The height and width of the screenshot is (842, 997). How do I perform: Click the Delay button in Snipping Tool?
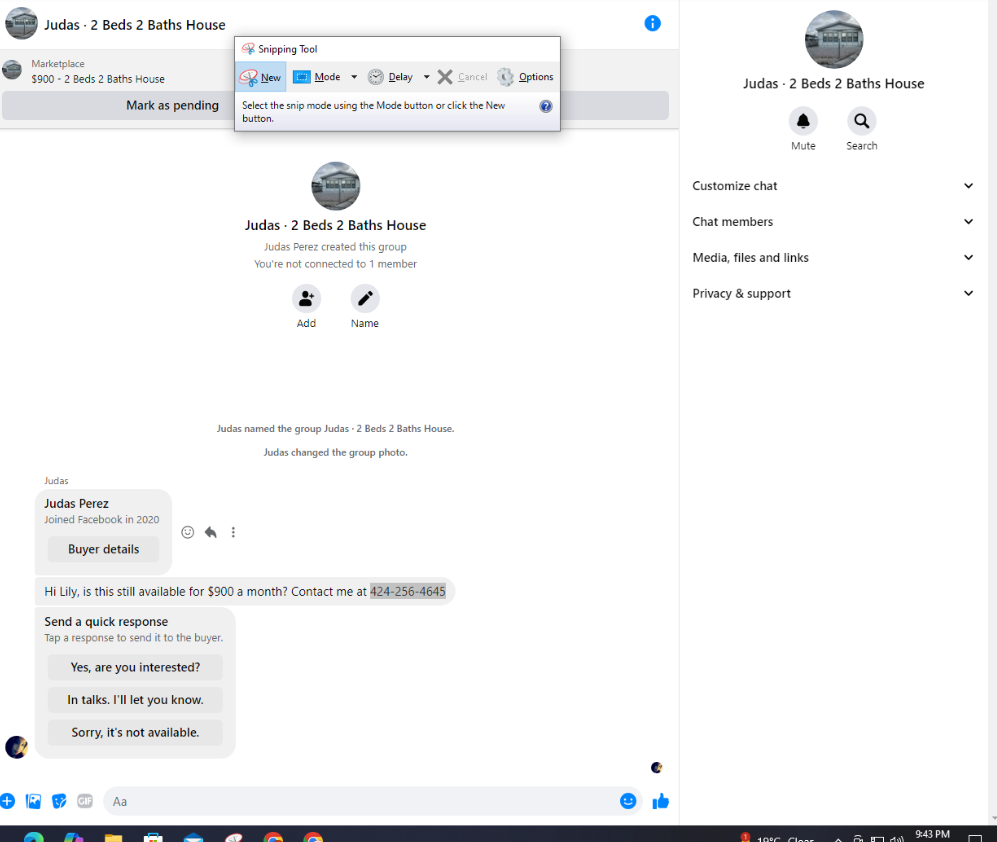coord(390,77)
